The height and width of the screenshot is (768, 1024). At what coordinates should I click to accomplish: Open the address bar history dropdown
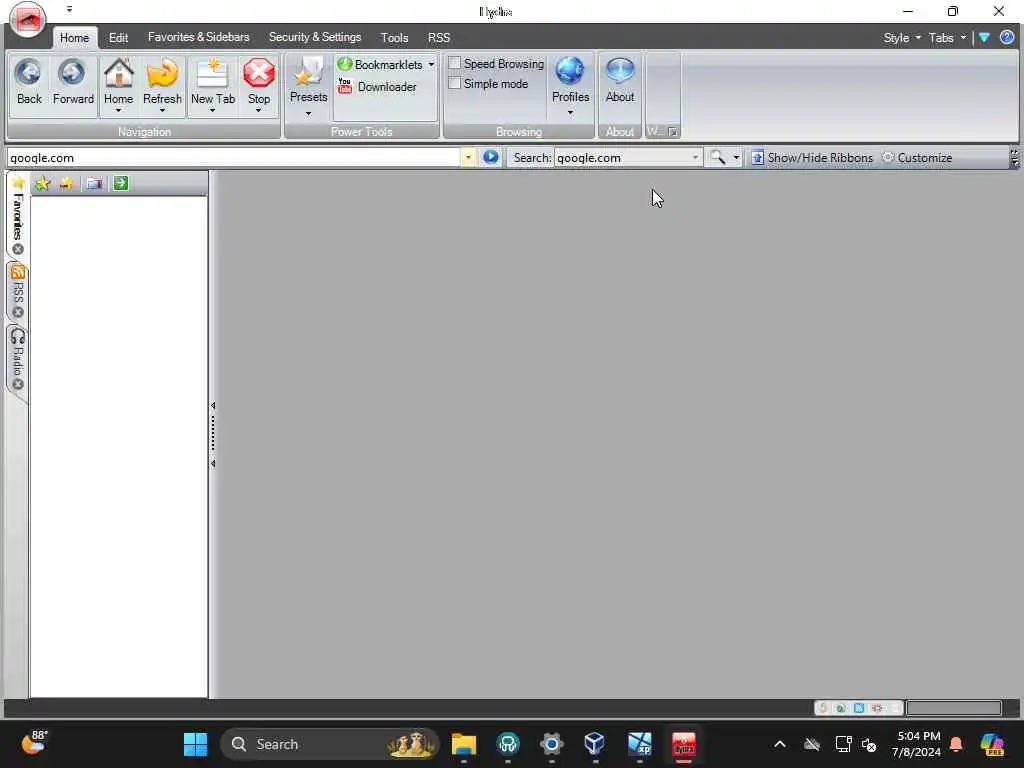coord(468,157)
